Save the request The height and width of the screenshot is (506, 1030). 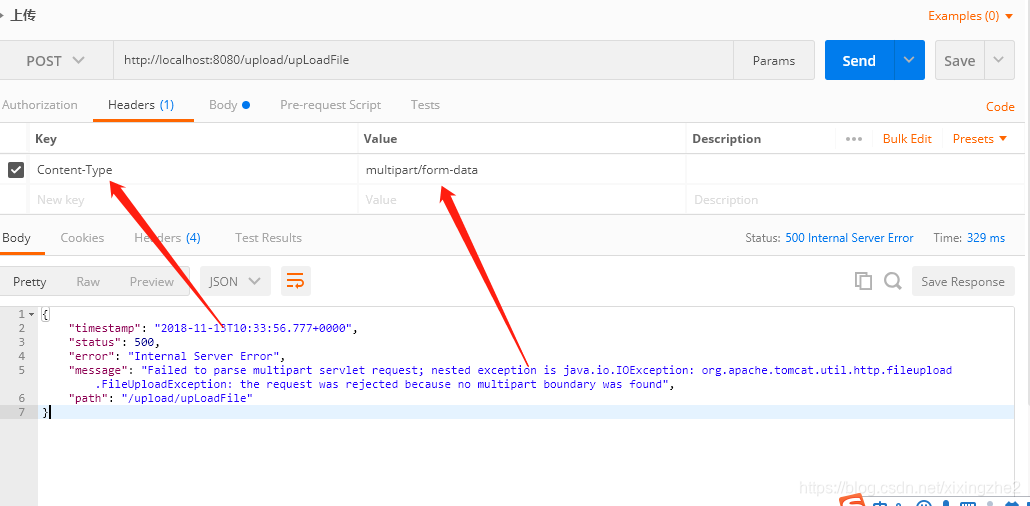(x=960, y=60)
